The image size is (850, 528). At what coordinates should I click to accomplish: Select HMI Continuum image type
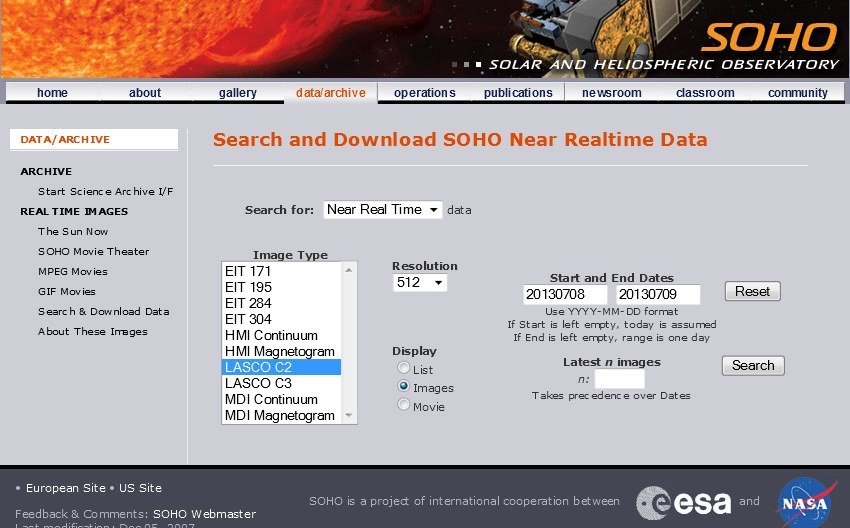coord(281,335)
